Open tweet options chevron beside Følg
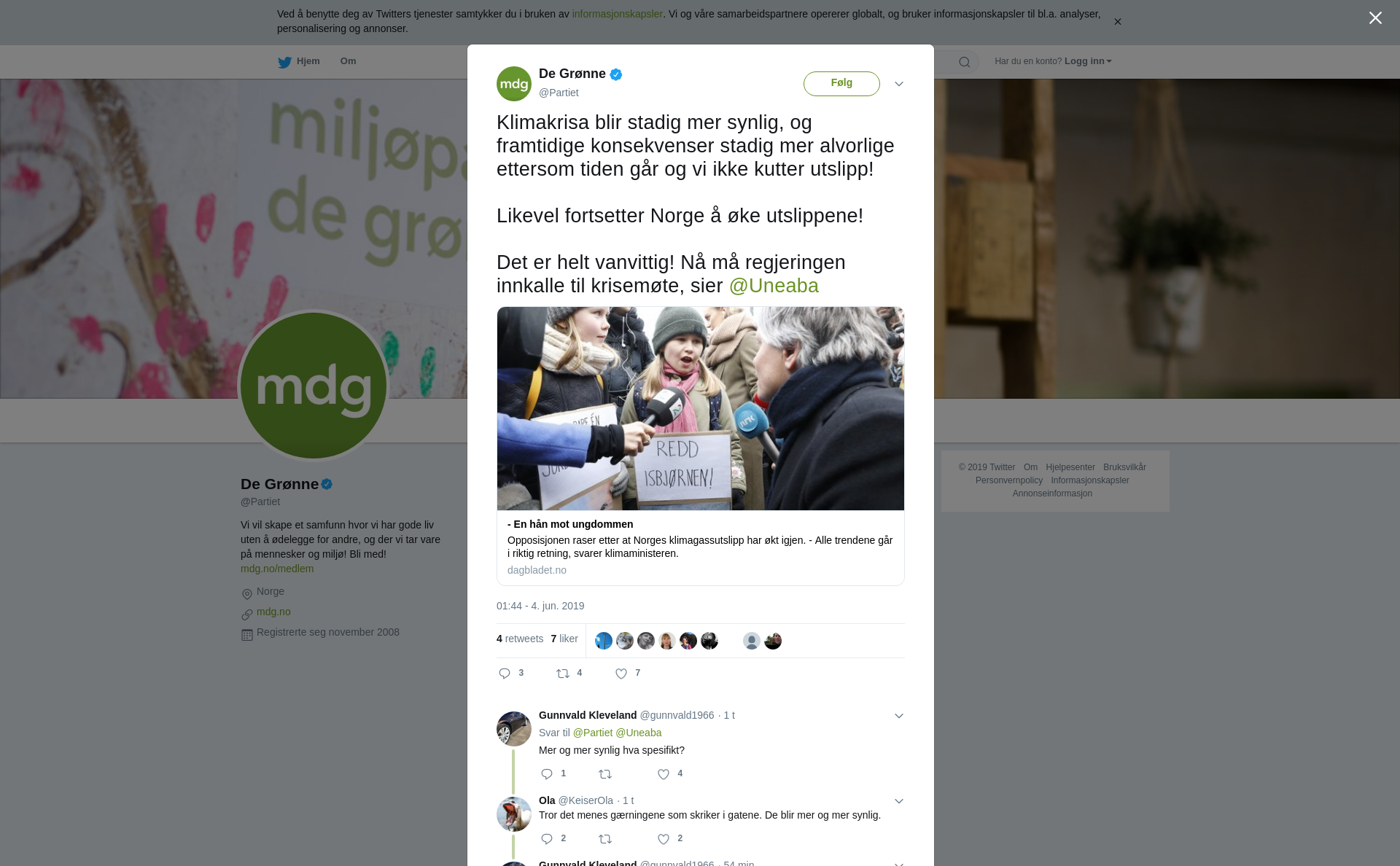 click(x=899, y=84)
